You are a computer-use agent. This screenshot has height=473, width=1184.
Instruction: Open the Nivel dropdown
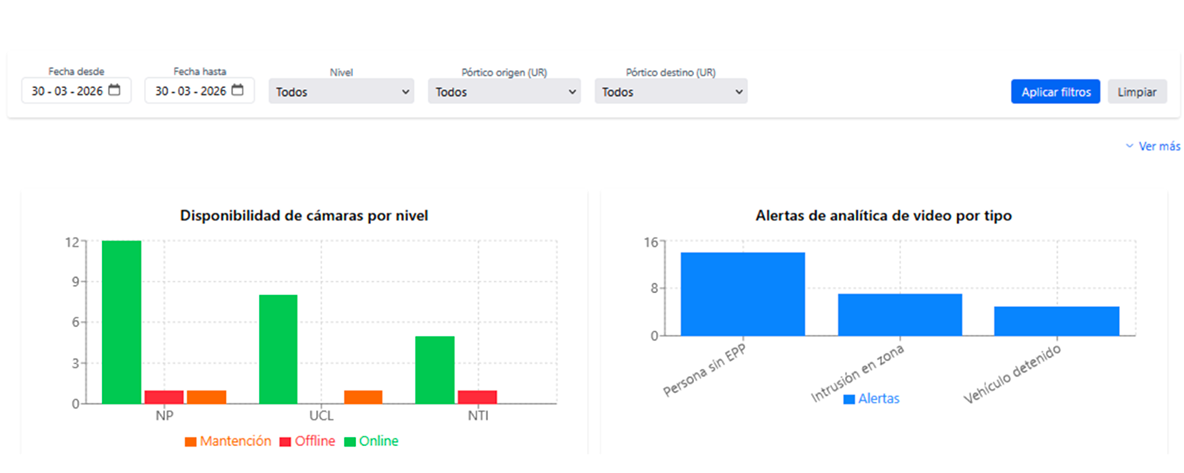point(341,91)
